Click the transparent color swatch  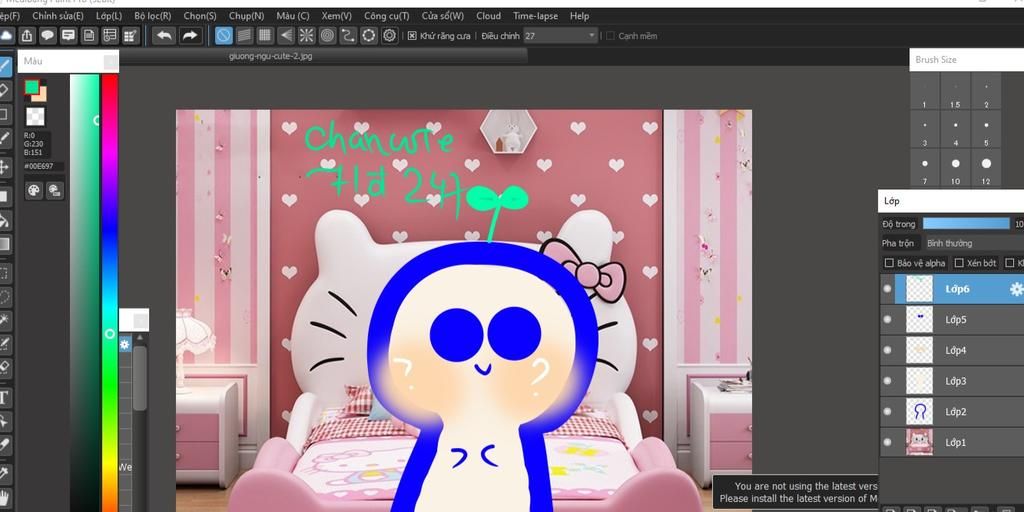pos(35,116)
